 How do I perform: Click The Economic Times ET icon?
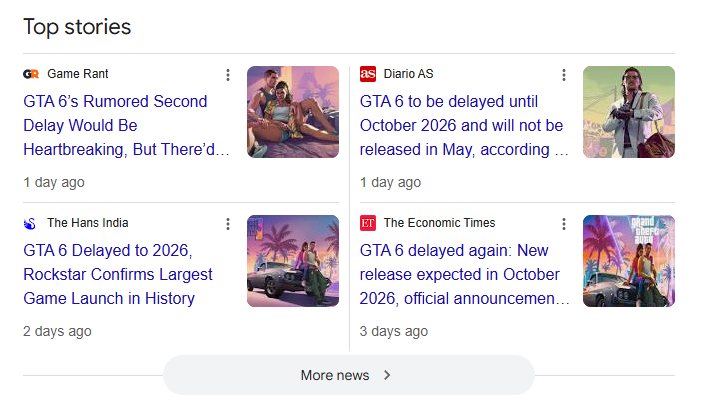[368, 223]
